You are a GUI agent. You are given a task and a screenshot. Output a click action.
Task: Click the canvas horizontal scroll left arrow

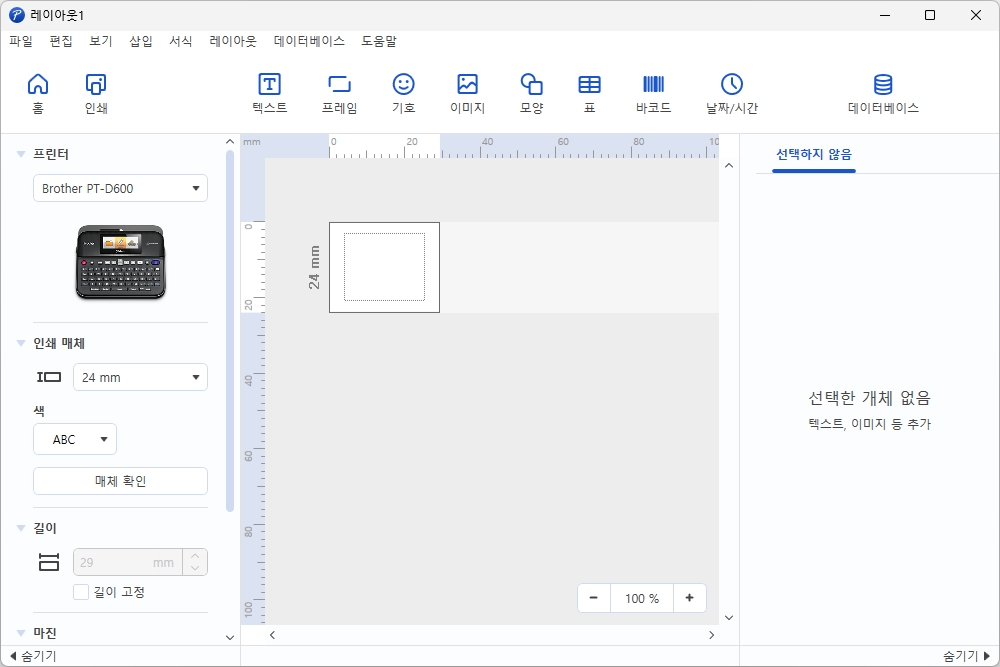272,635
